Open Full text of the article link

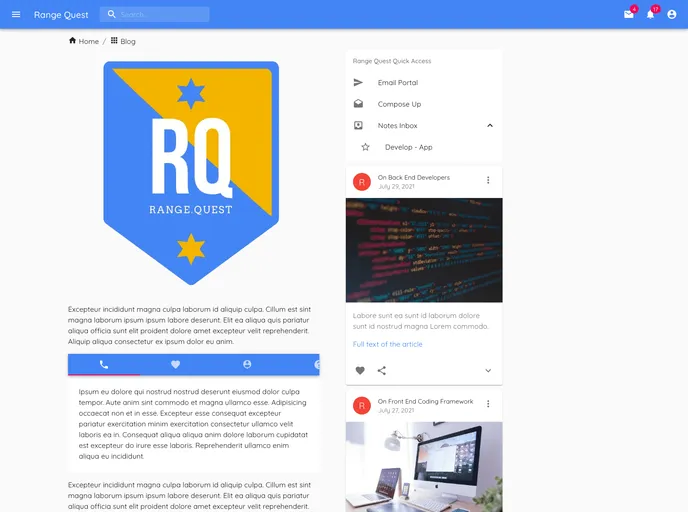click(x=388, y=344)
